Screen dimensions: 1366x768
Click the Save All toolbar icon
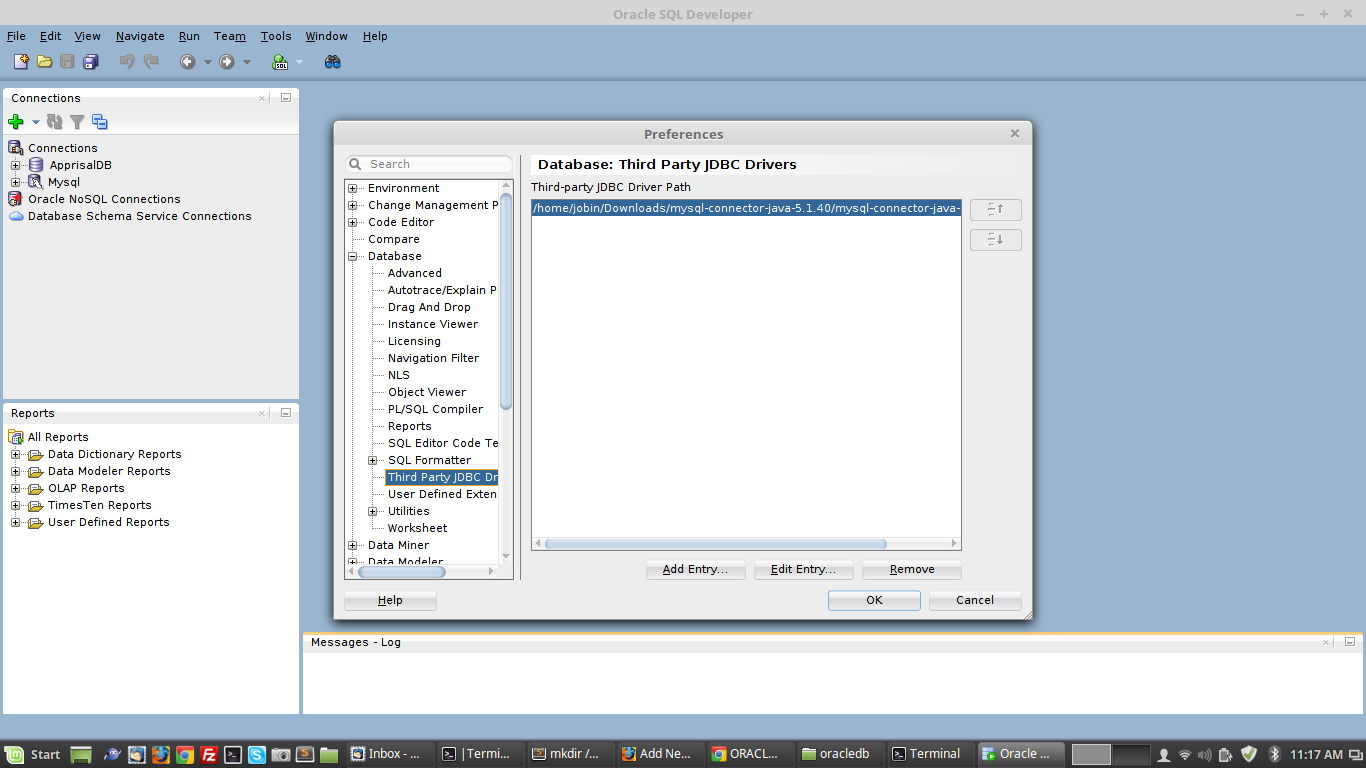[x=90, y=62]
